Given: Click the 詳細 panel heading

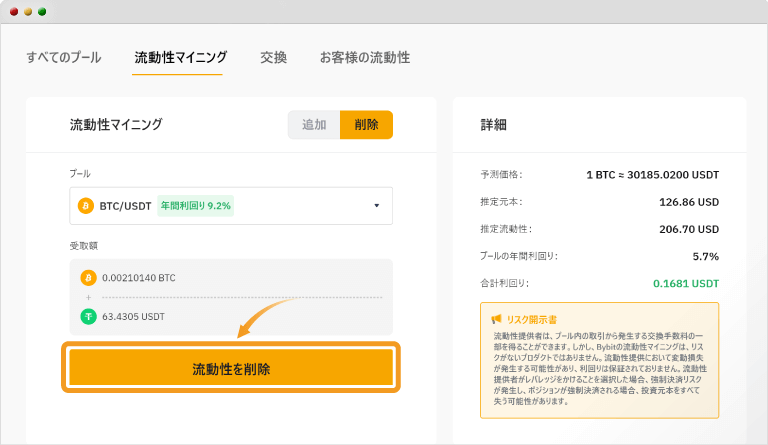Looking at the screenshot, I should point(493,125).
